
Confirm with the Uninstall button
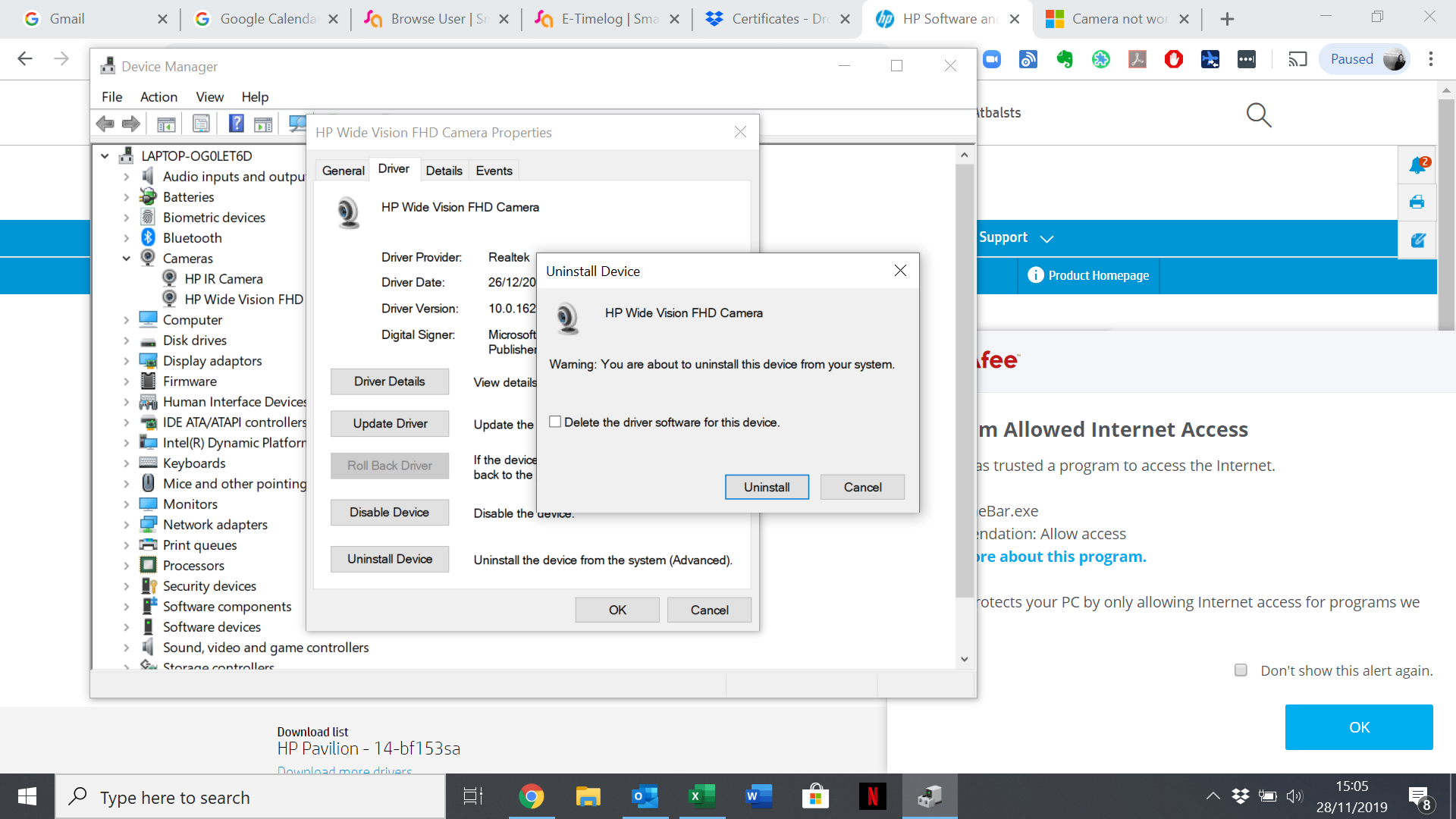tap(766, 487)
